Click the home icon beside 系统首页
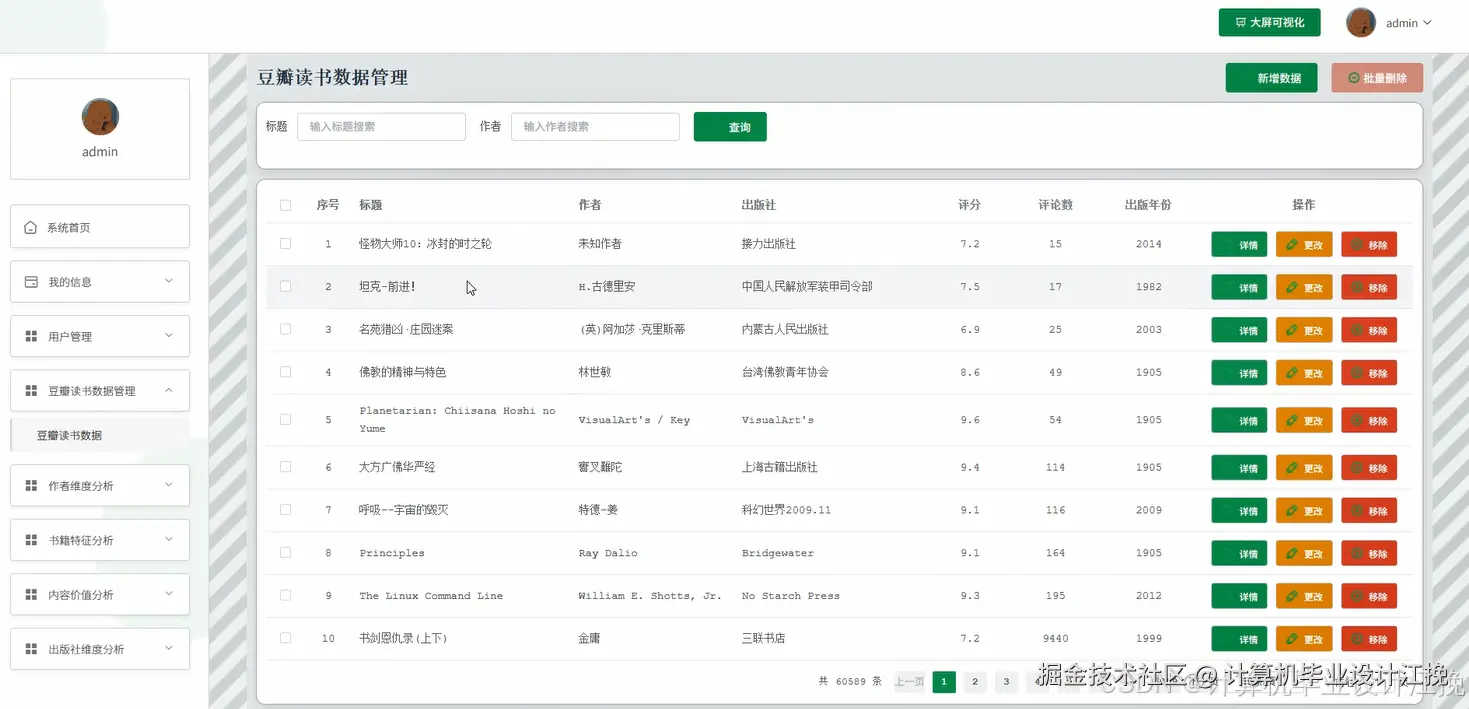This screenshot has height=709, width=1469. coord(31,228)
